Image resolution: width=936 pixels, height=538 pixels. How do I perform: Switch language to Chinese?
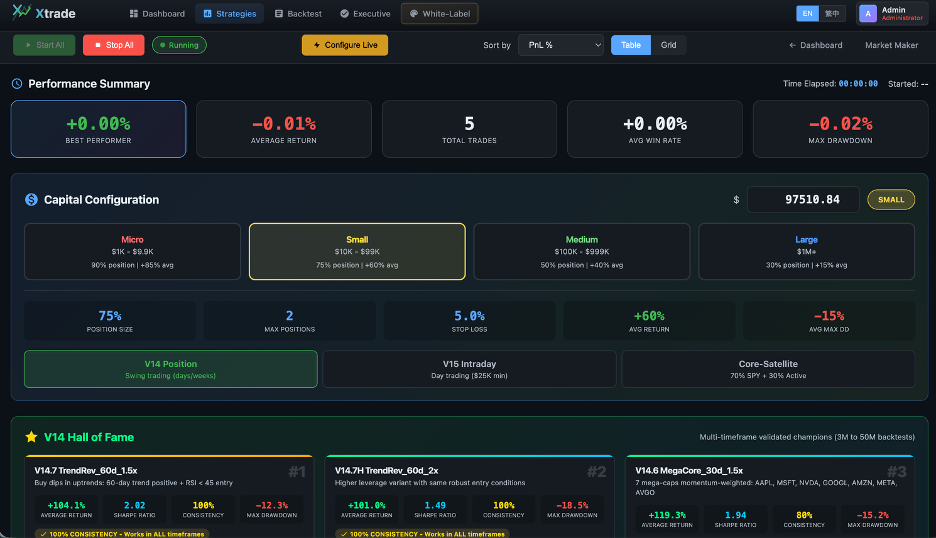pos(832,13)
